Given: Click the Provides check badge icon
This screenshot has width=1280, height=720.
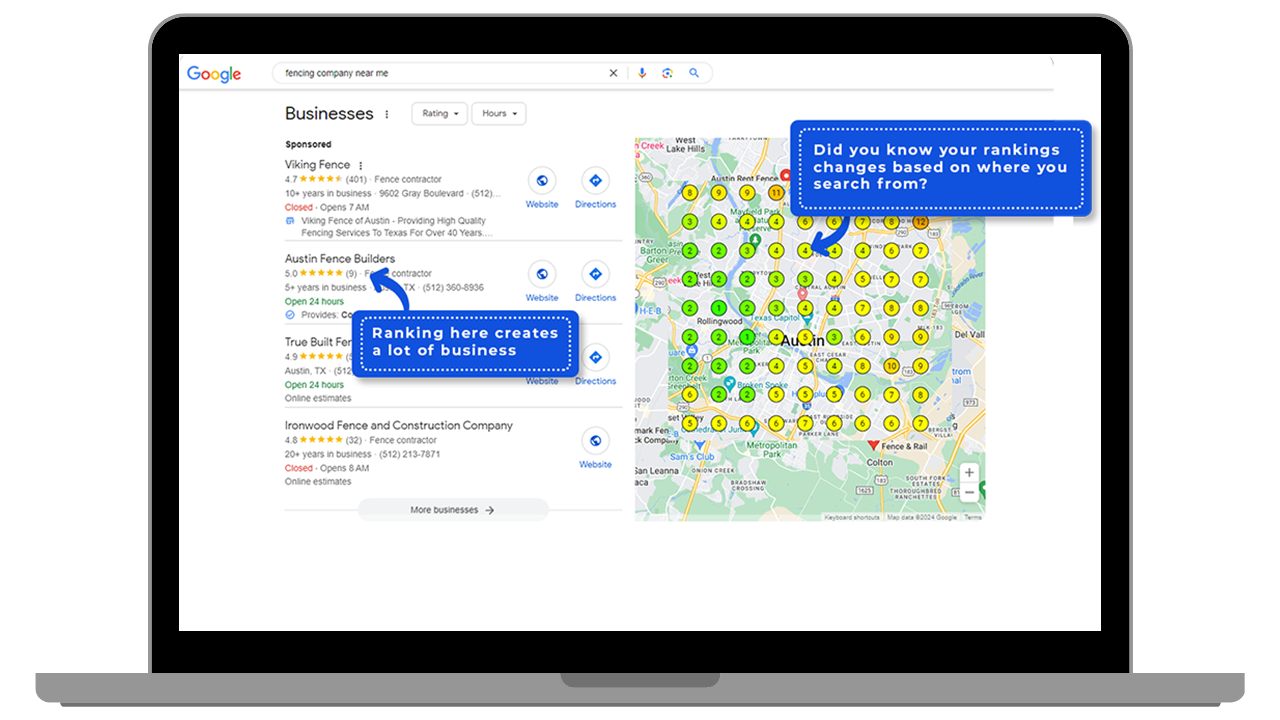Looking at the screenshot, I should (290, 315).
